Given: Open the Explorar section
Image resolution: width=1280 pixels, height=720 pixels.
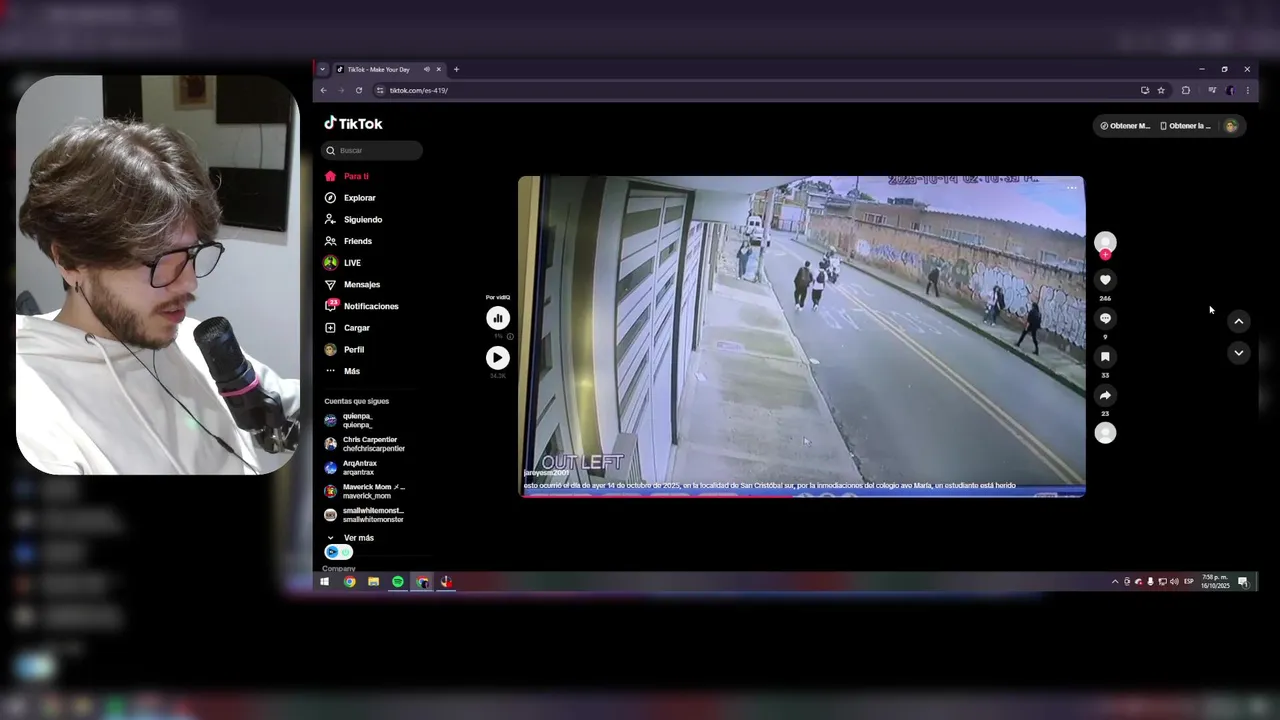Looking at the screenshot, I should pos(350,198).
